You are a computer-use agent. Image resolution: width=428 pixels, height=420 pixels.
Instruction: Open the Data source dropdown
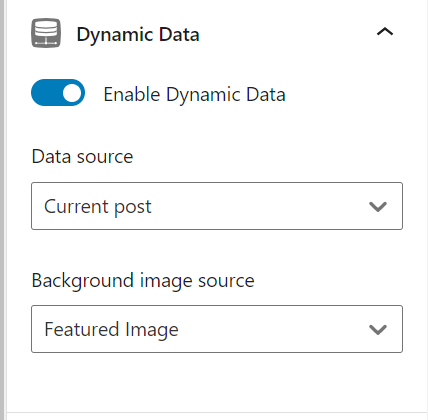[217, 206]
